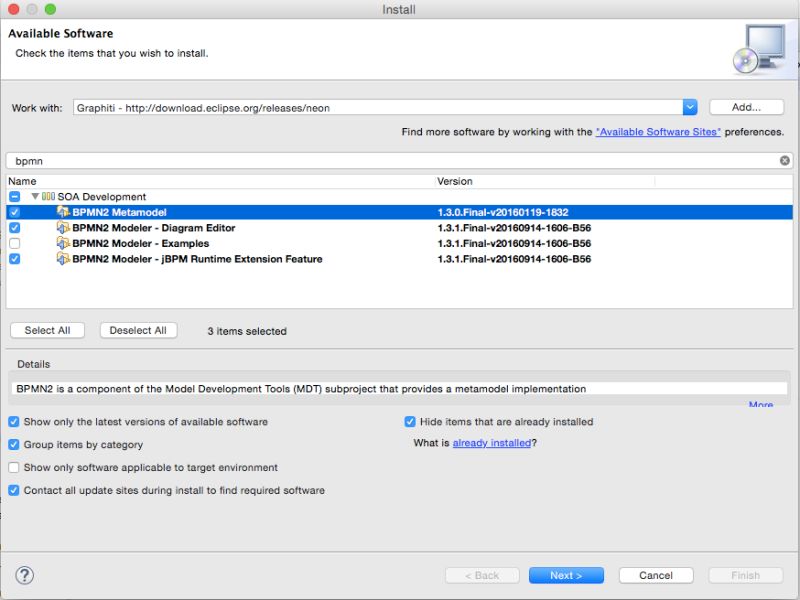The height and width of the screenshot is (600, 800).
Task: Click the Name column header
Action: tap(221, 181)
